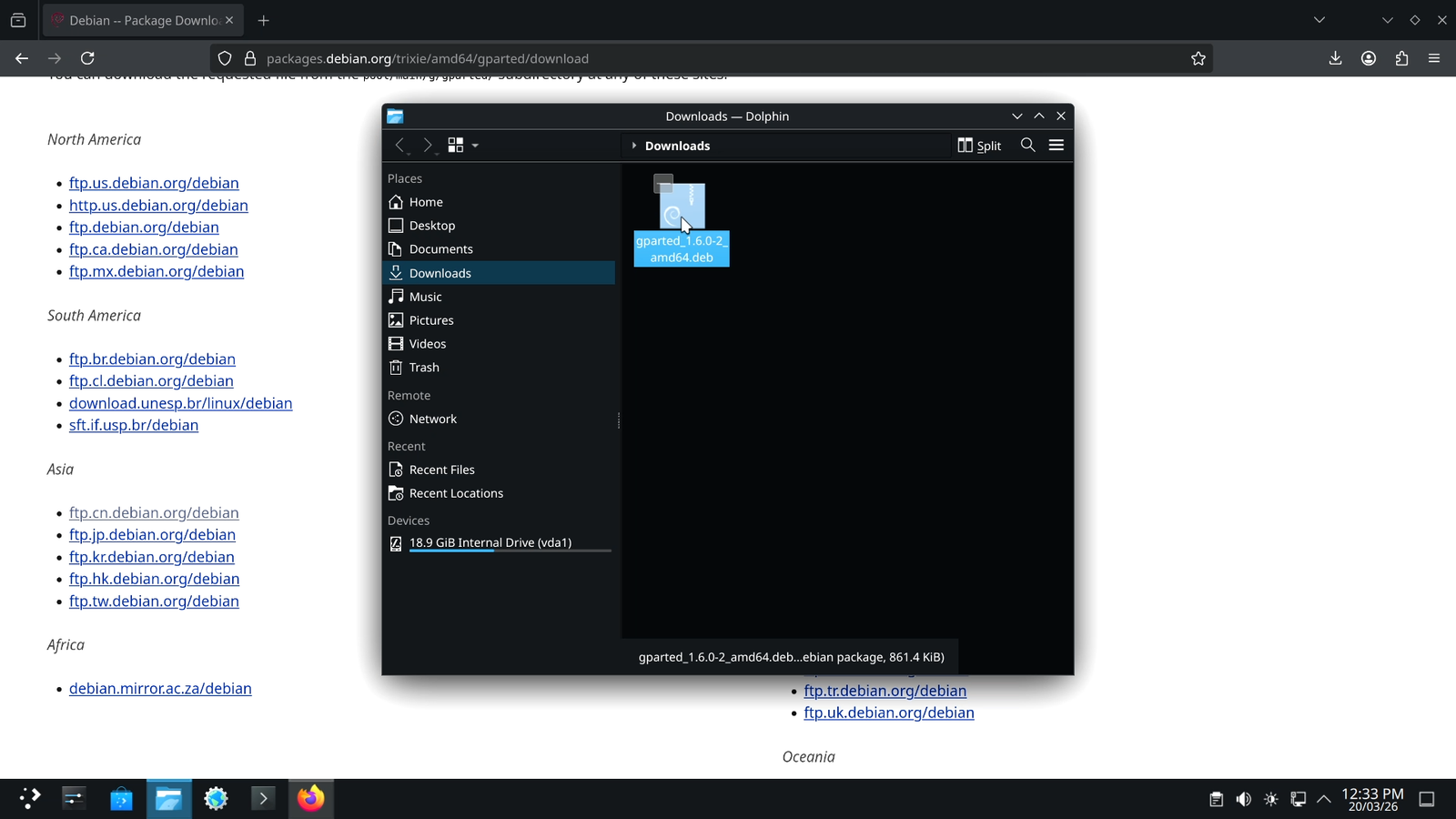1456x819 pixels.
Task: Open Firefox downloads panel
Action: click(x=1335, y=58)
